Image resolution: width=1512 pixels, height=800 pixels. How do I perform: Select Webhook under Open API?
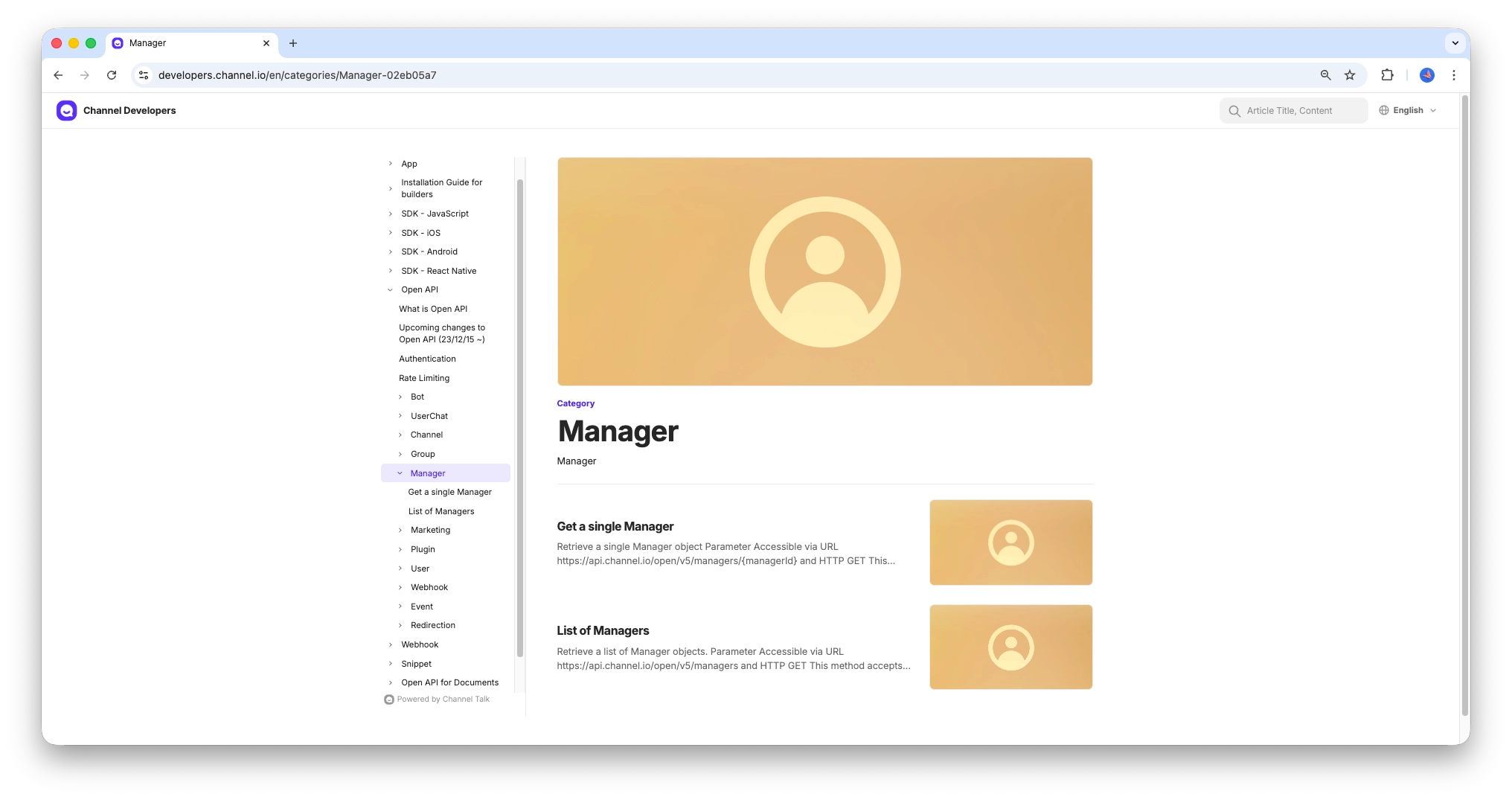429,587
